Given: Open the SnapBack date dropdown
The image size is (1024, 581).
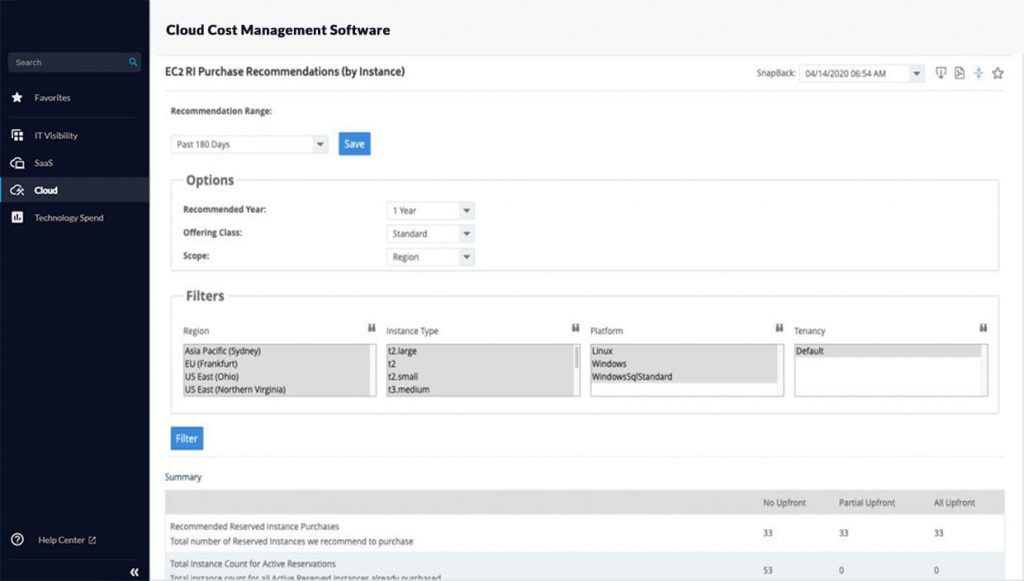Looking at the screenshot, I should coord(916,72).
